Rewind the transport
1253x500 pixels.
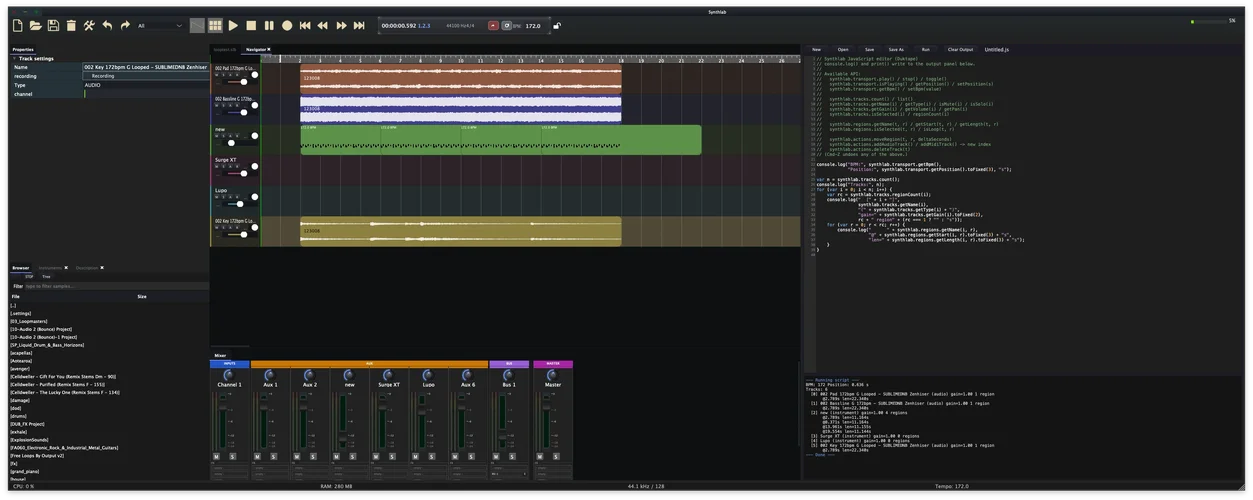click(x=323, y=25)
